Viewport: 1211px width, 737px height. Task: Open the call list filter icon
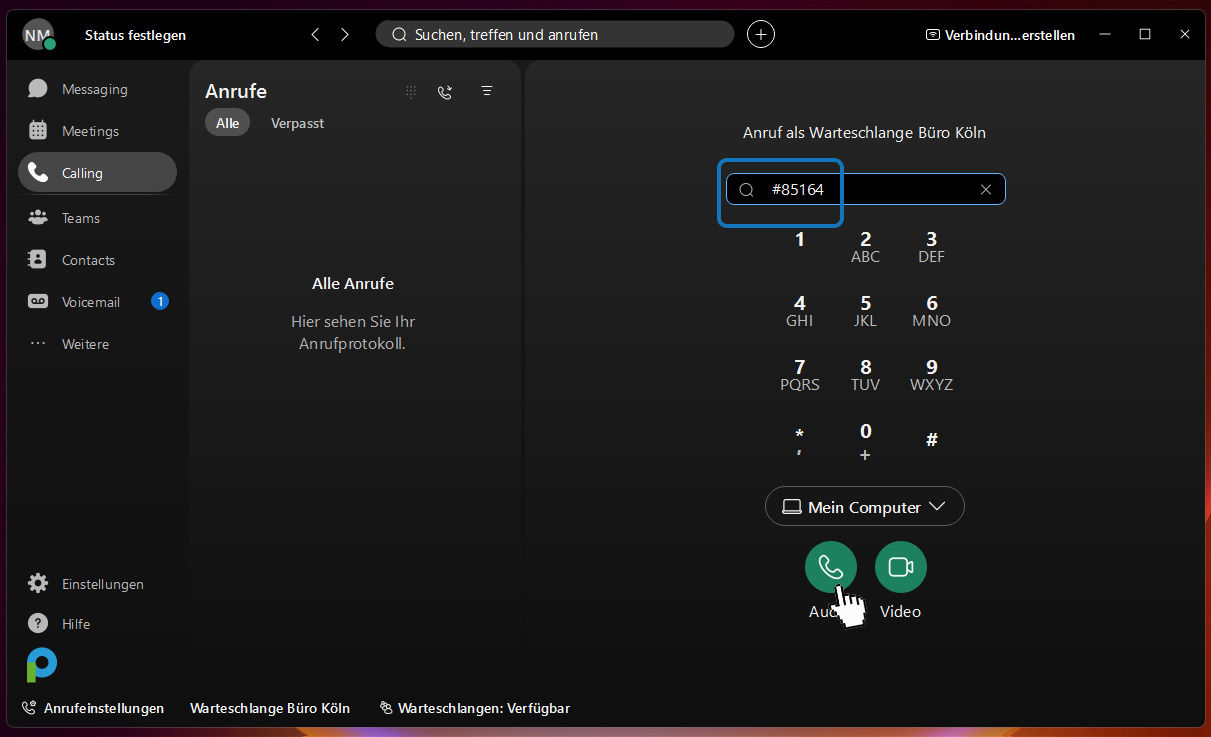pyautogui.click(x=487, y=91)
